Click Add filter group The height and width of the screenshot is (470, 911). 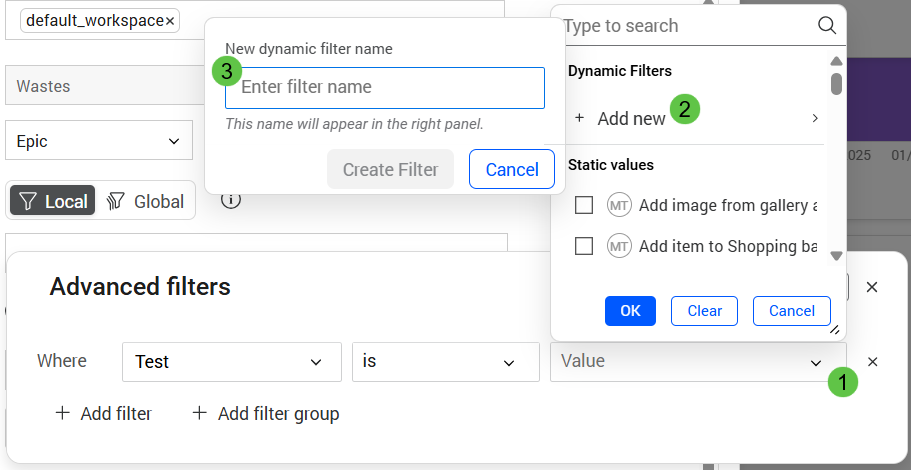266,414
